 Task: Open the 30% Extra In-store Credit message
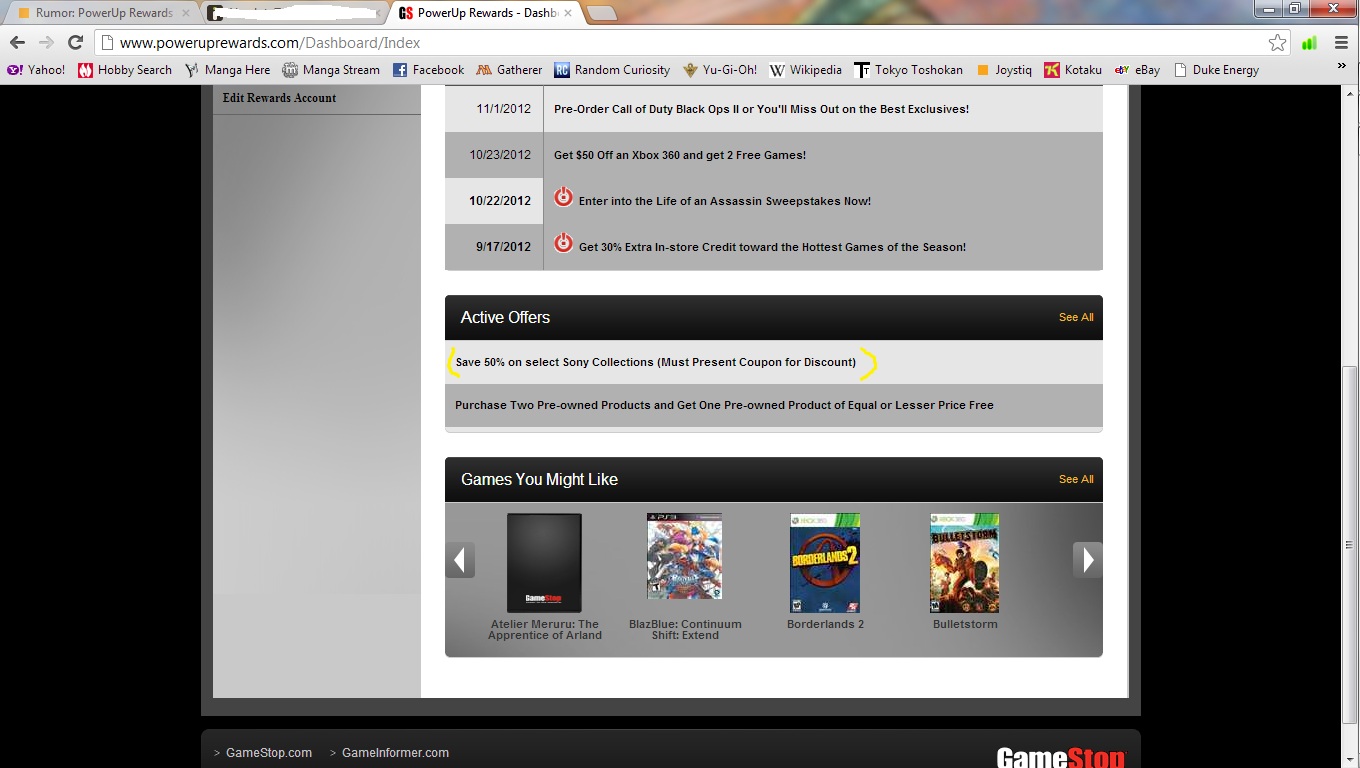point(772,247)
